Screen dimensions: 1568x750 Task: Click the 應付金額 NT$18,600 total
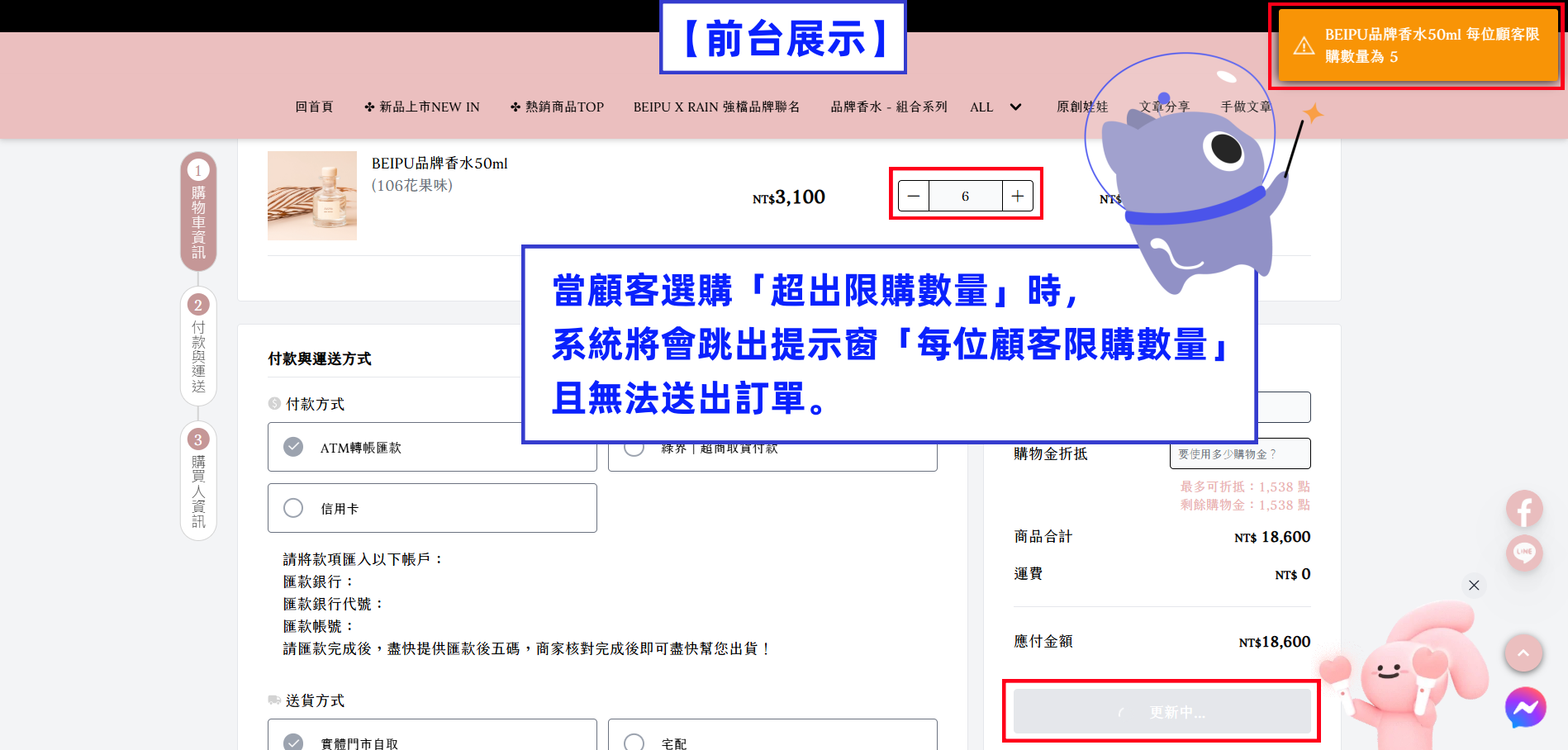(1275, 642)
